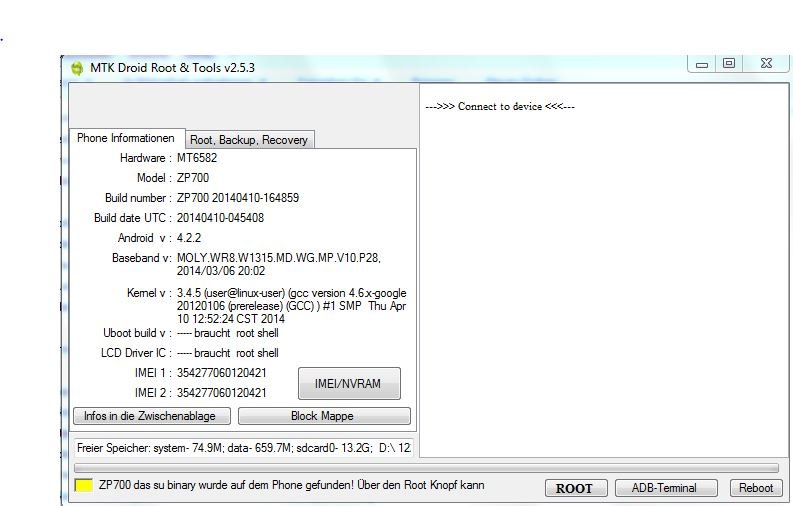Maximize the MTK Droid Tools window
The width and height of the screenshot is (793, 506).
point(729,64)
